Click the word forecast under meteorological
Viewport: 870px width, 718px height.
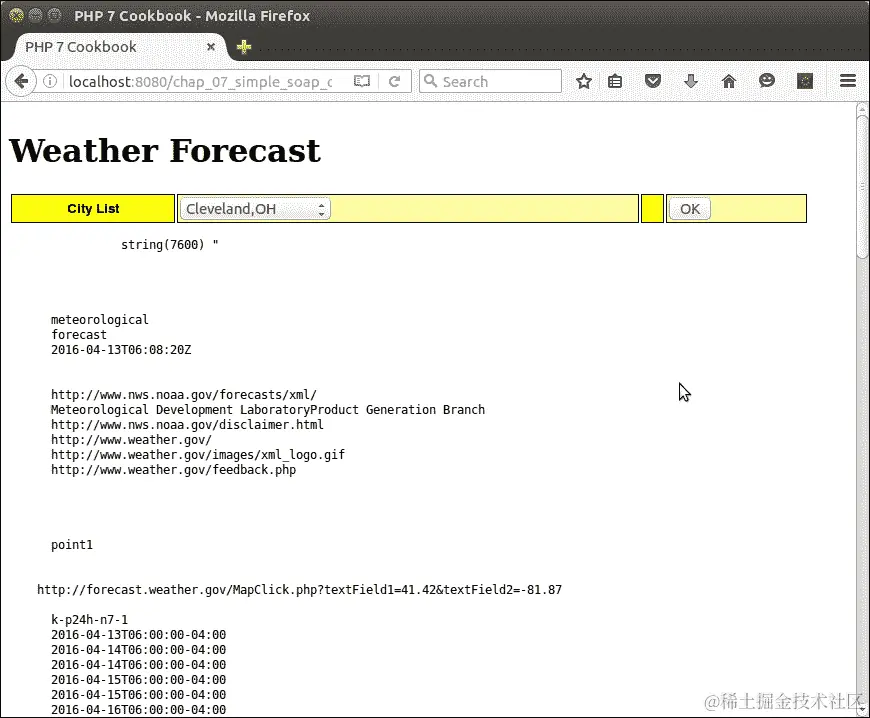(79, 335)
